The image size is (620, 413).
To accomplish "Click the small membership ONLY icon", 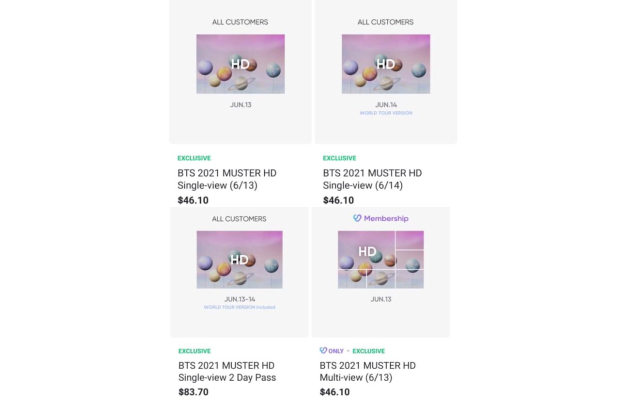I will [323, 351].
